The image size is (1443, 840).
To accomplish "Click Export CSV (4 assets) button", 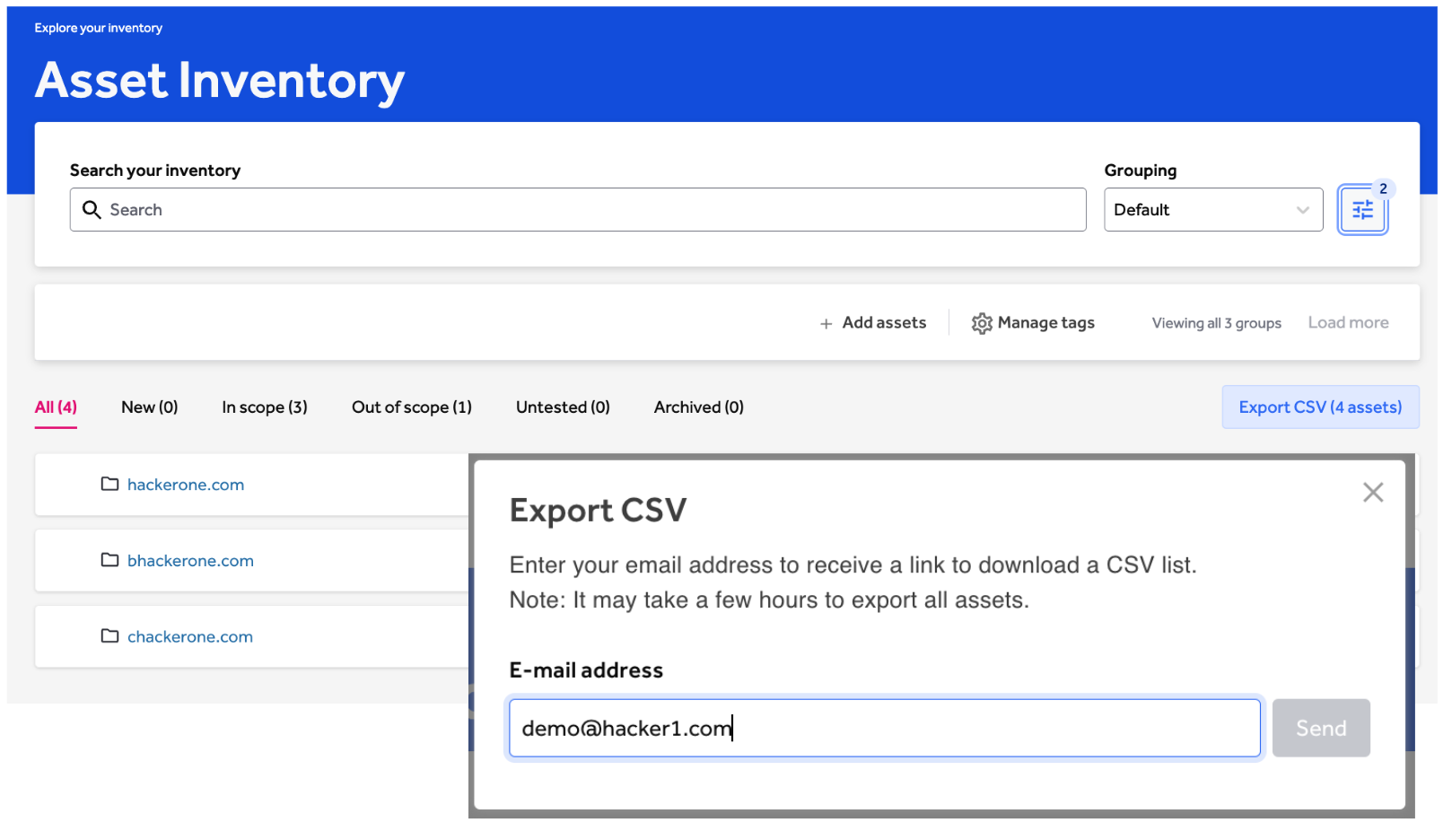I will 1320,407.
